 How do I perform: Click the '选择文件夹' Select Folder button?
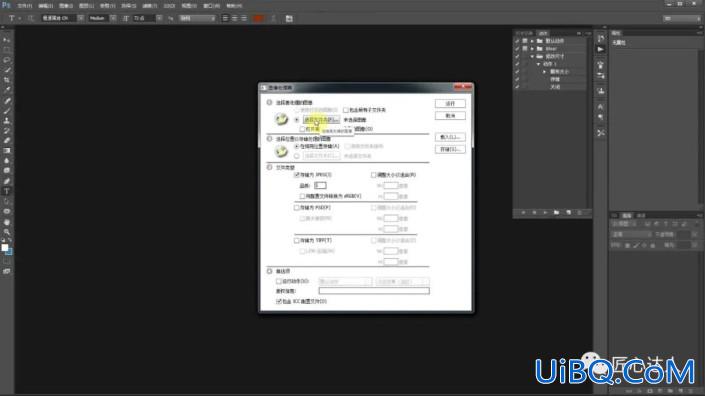tap(321, 120)
